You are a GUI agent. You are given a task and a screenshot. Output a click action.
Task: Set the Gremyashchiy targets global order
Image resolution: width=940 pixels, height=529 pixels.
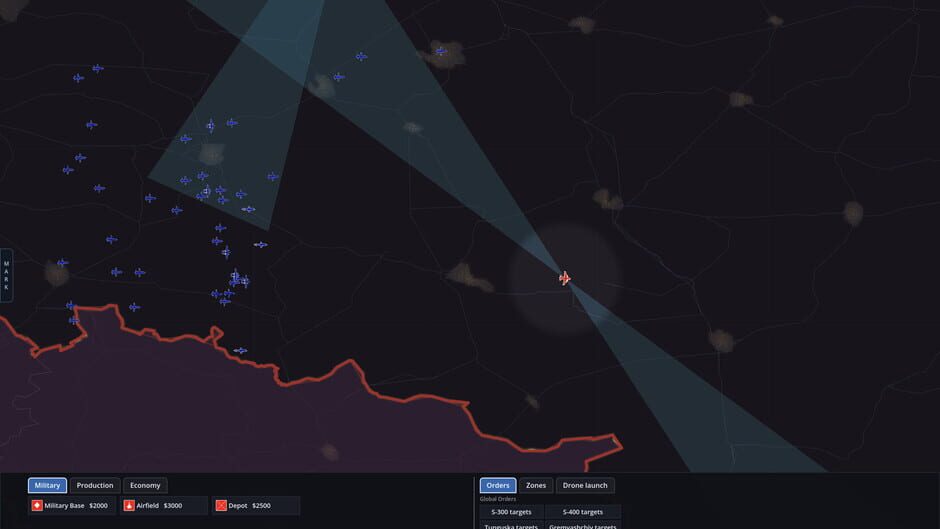point(583,525)
